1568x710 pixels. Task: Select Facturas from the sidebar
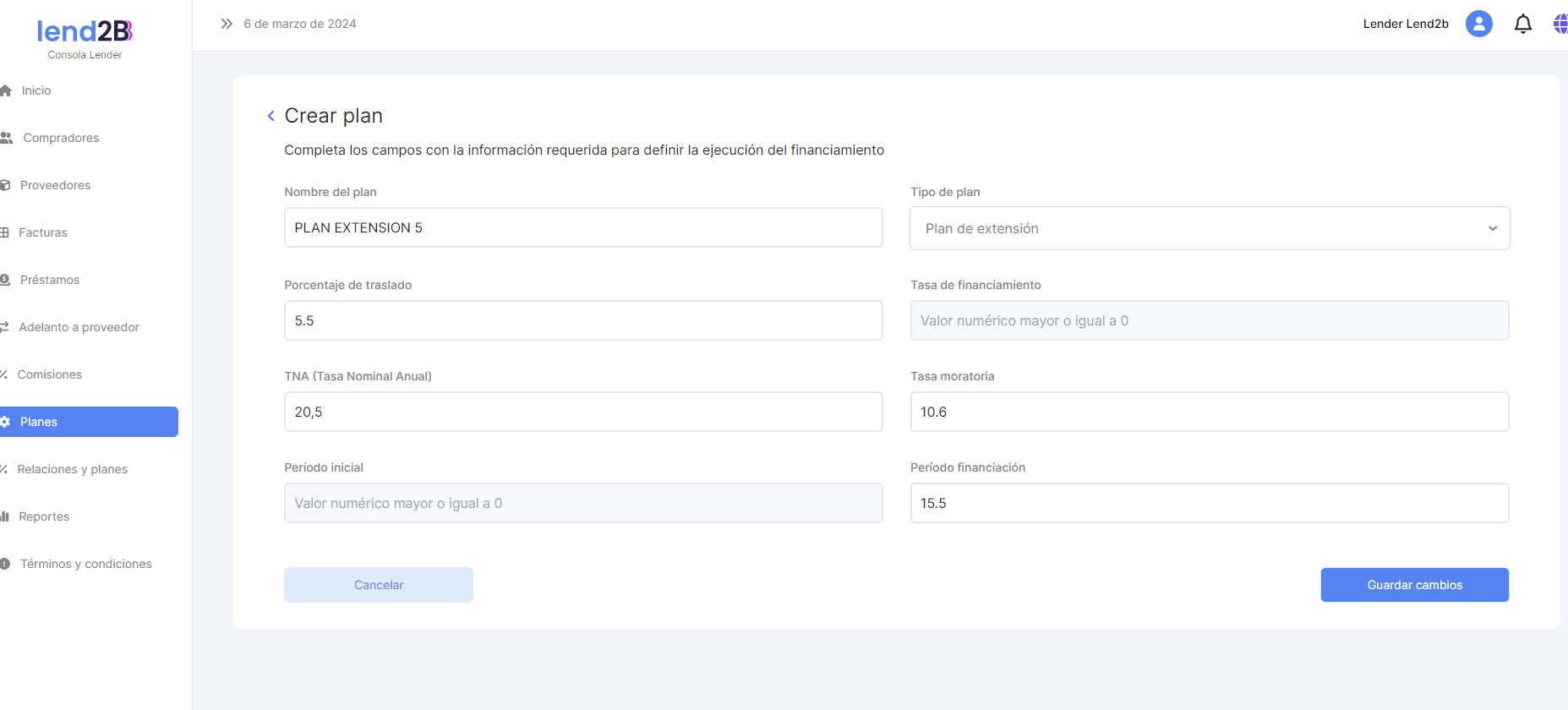click(x=43, y=232)
